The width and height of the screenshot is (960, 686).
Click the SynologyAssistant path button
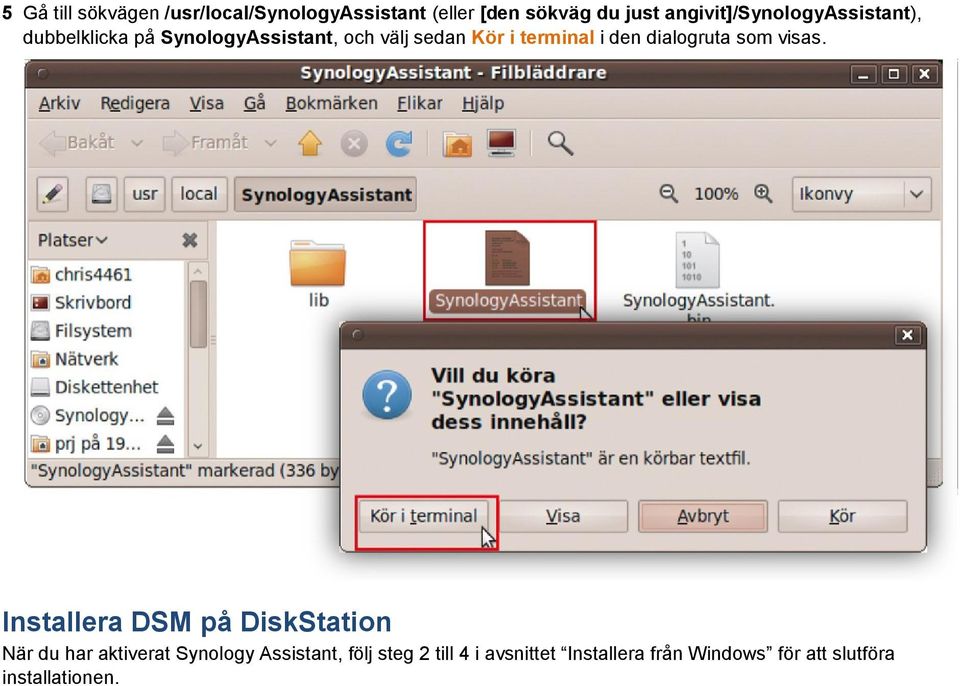326,195
